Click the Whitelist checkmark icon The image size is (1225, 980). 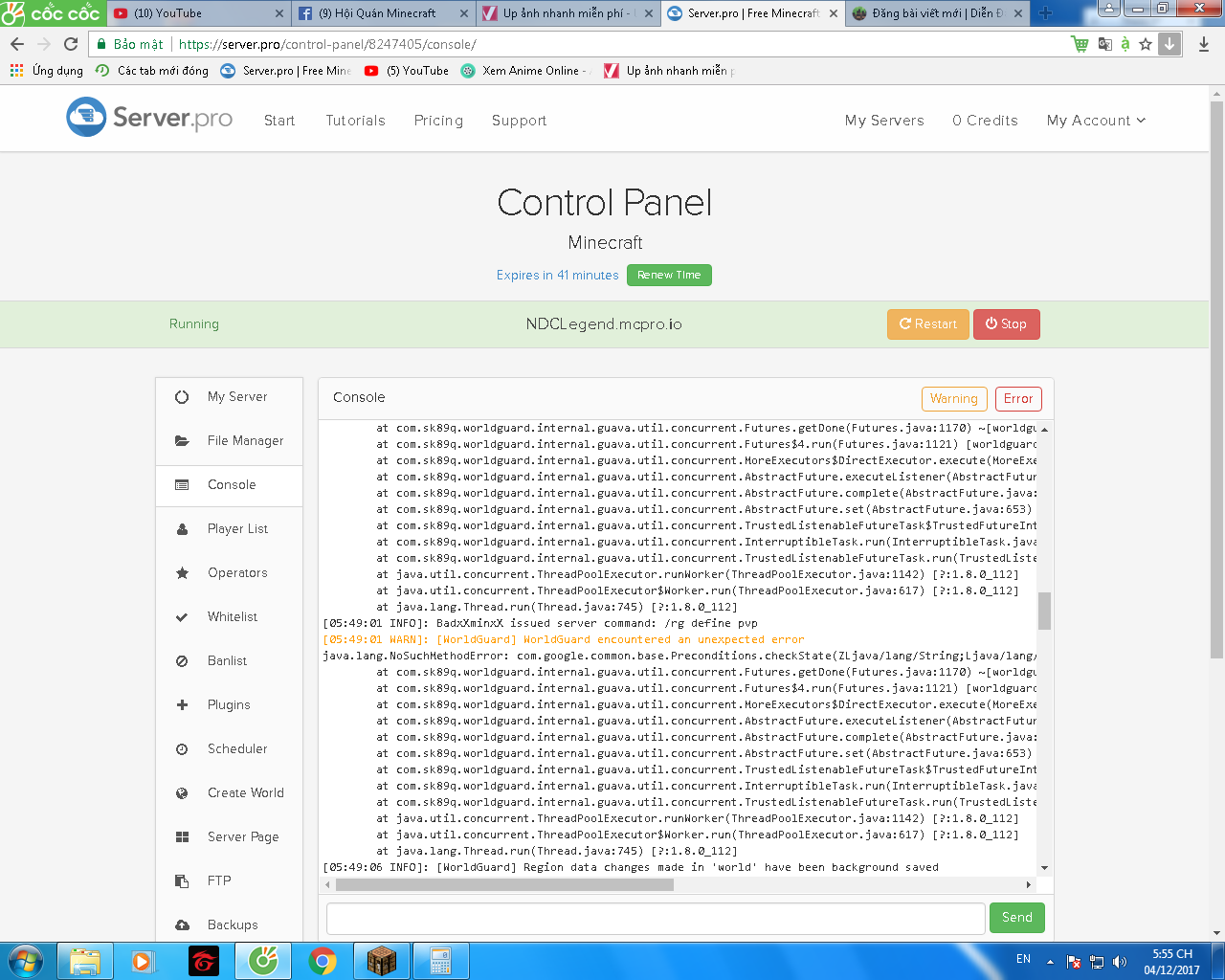182,617
